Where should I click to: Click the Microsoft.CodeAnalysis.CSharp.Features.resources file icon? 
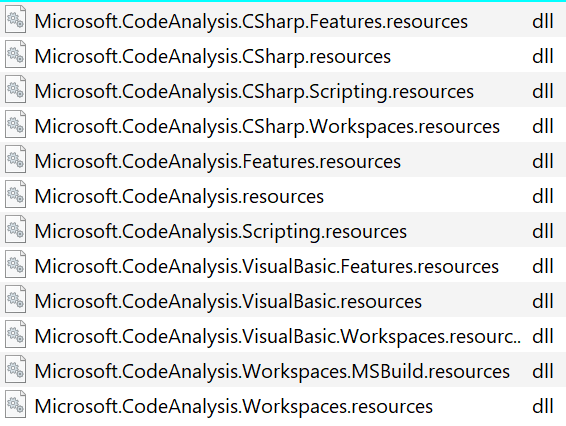click(16, 20)
